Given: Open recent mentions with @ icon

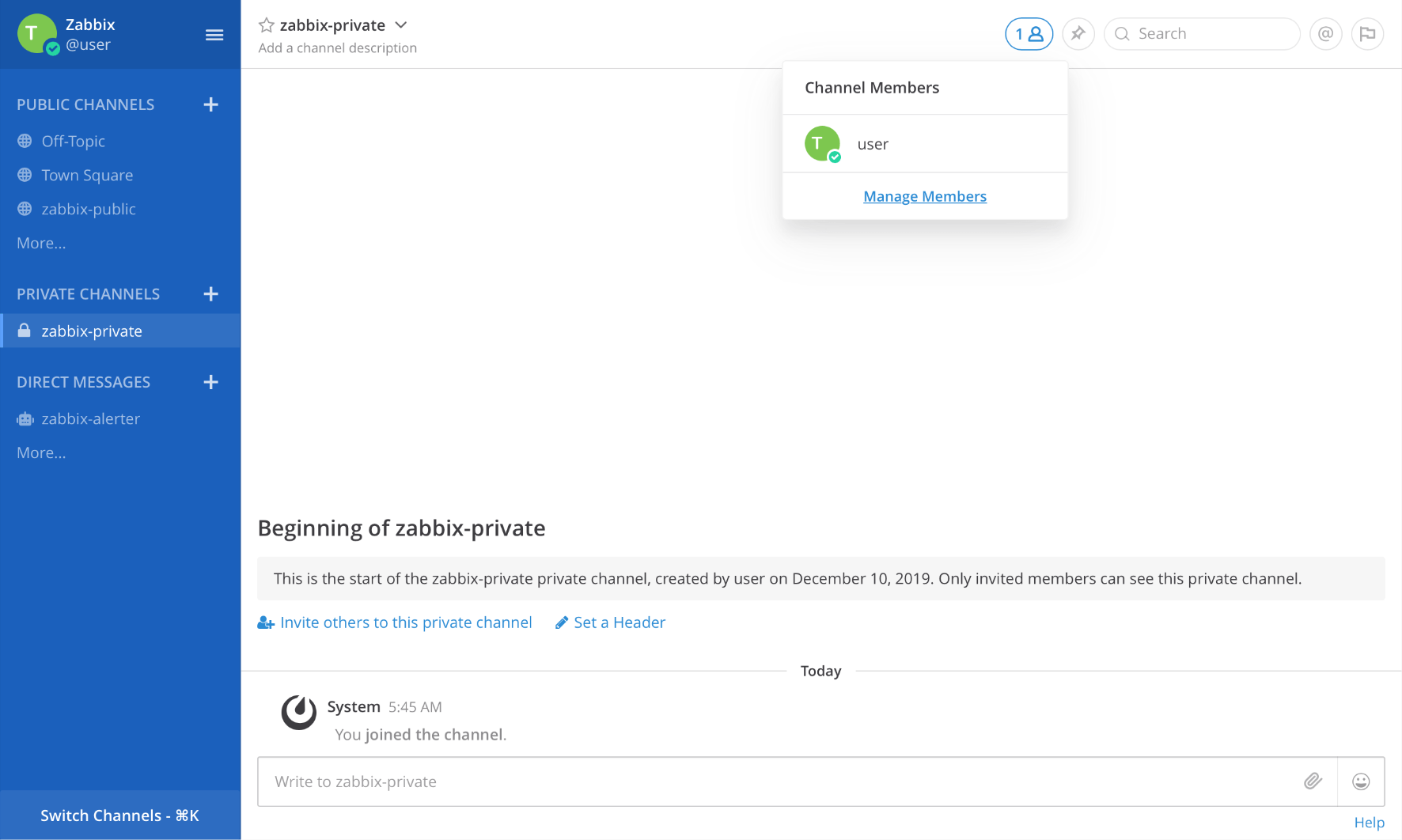Looking at the screenshot, I should click(1325, 34).
